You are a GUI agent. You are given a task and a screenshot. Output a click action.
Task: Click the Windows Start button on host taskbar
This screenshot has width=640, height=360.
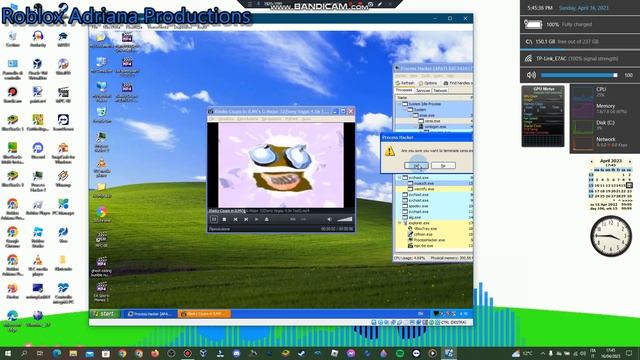click(x=7, y=353)
